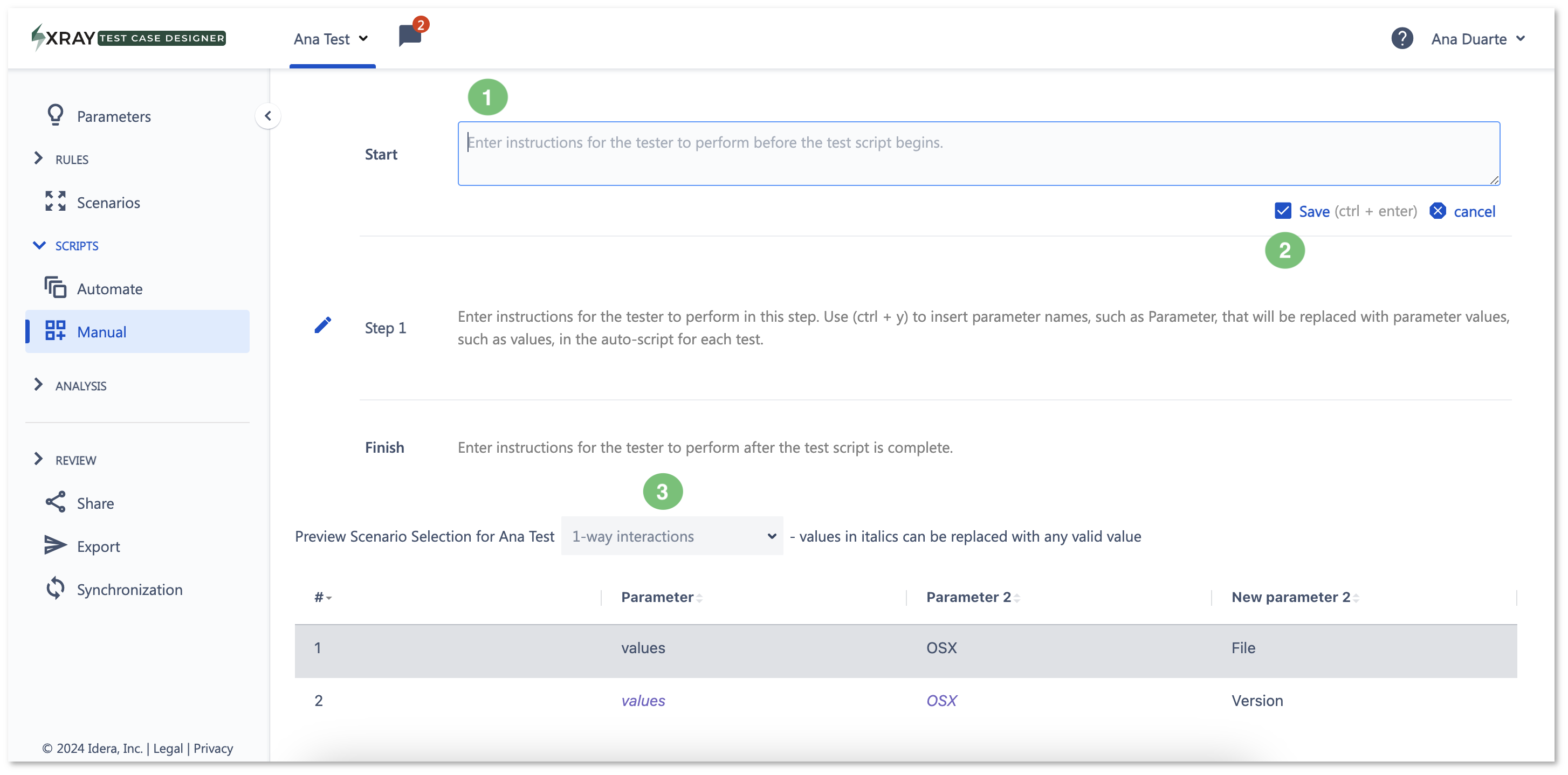
Task: Go to Parameters in the sidebar
Action: 114,116
